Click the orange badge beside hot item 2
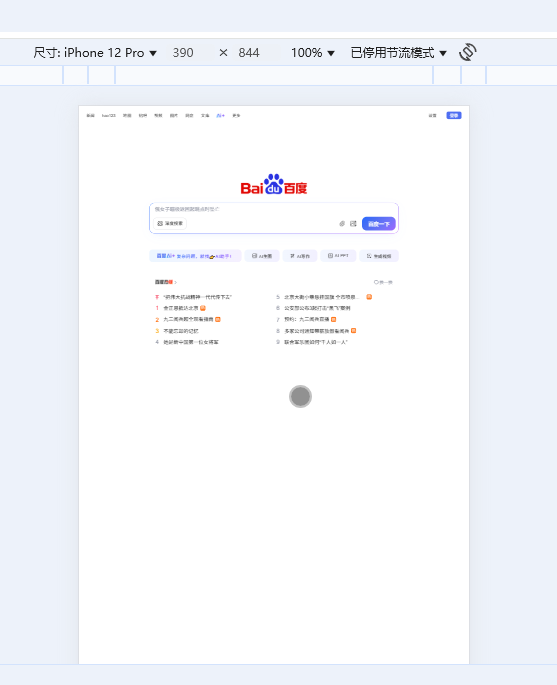 [218, 319]
